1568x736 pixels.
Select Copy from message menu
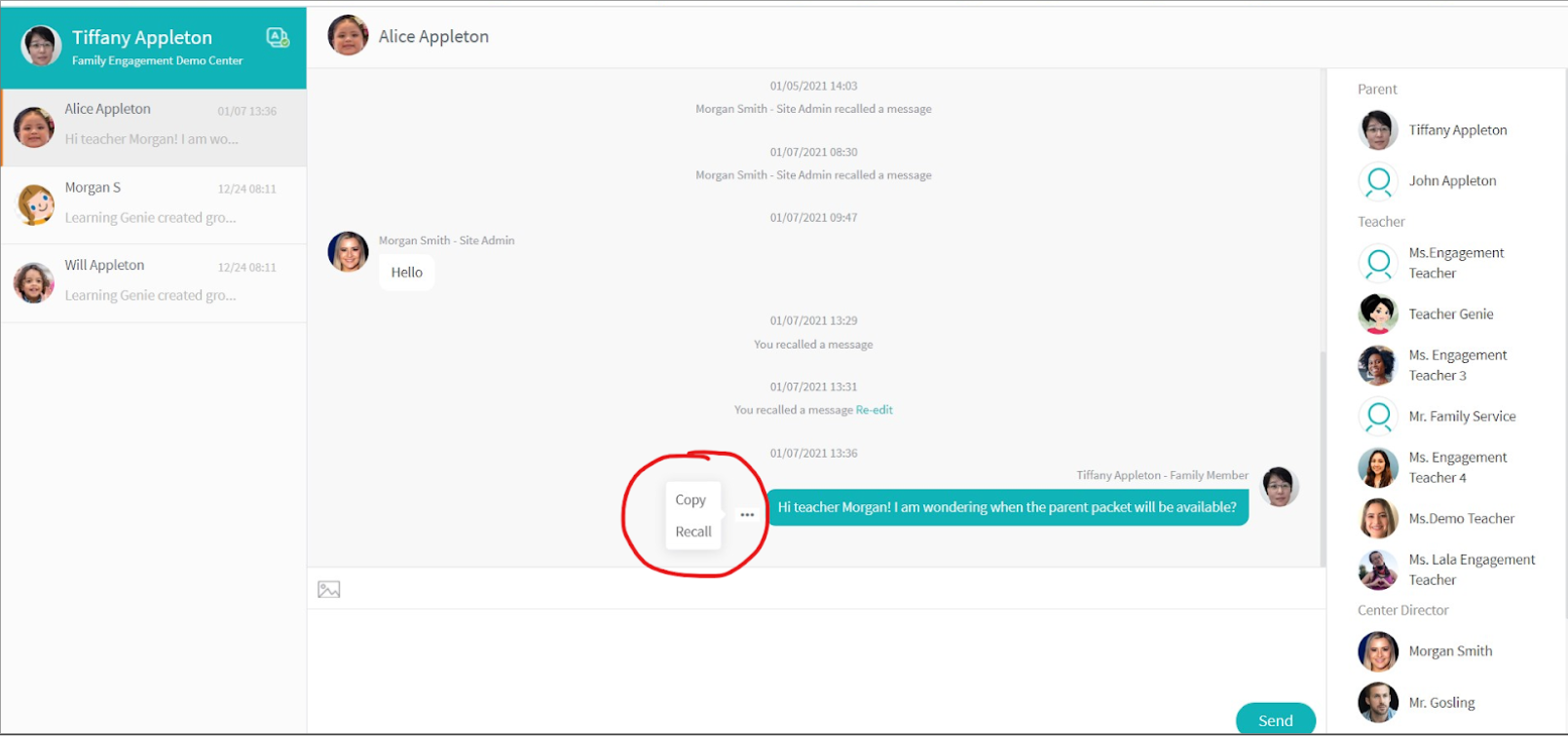(x=691, y=499)
